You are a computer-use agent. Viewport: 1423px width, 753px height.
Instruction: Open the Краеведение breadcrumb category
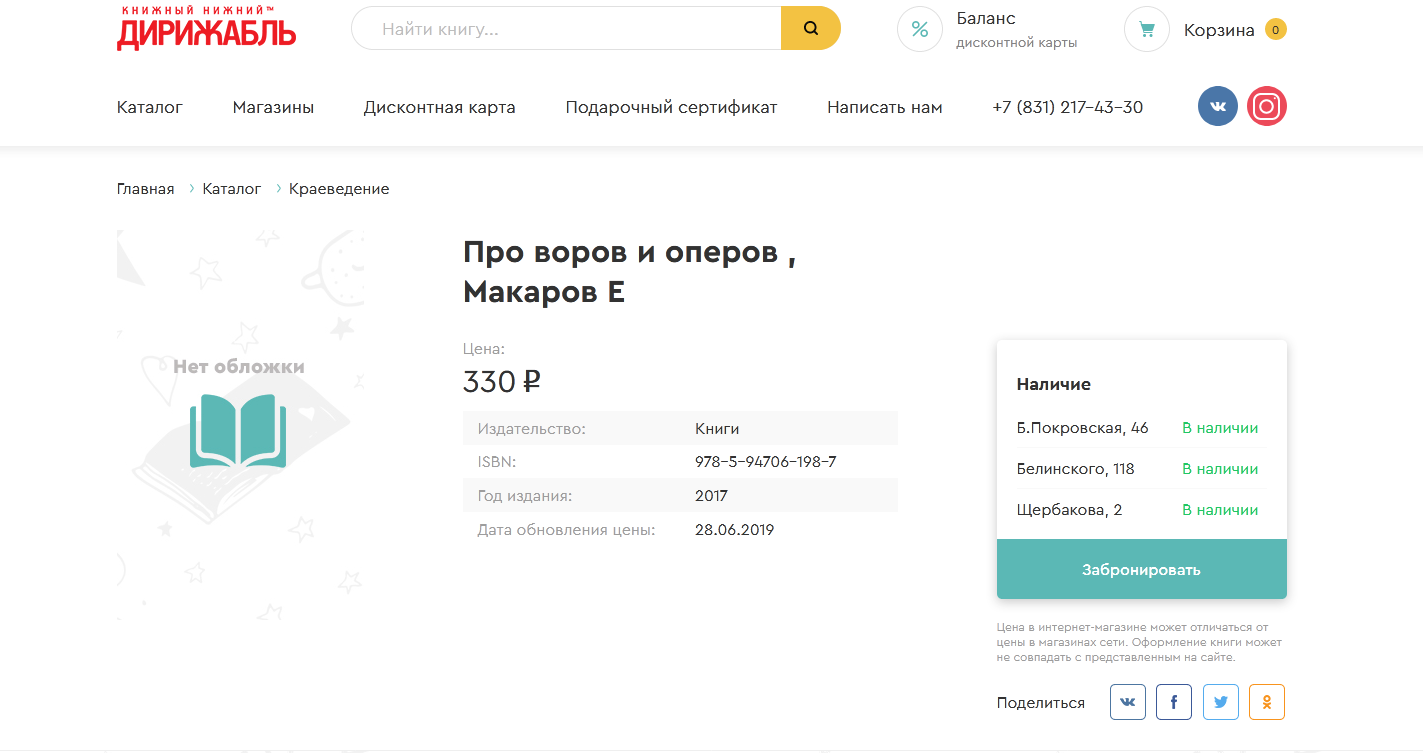pyautogui.click(x=339, y=189)
